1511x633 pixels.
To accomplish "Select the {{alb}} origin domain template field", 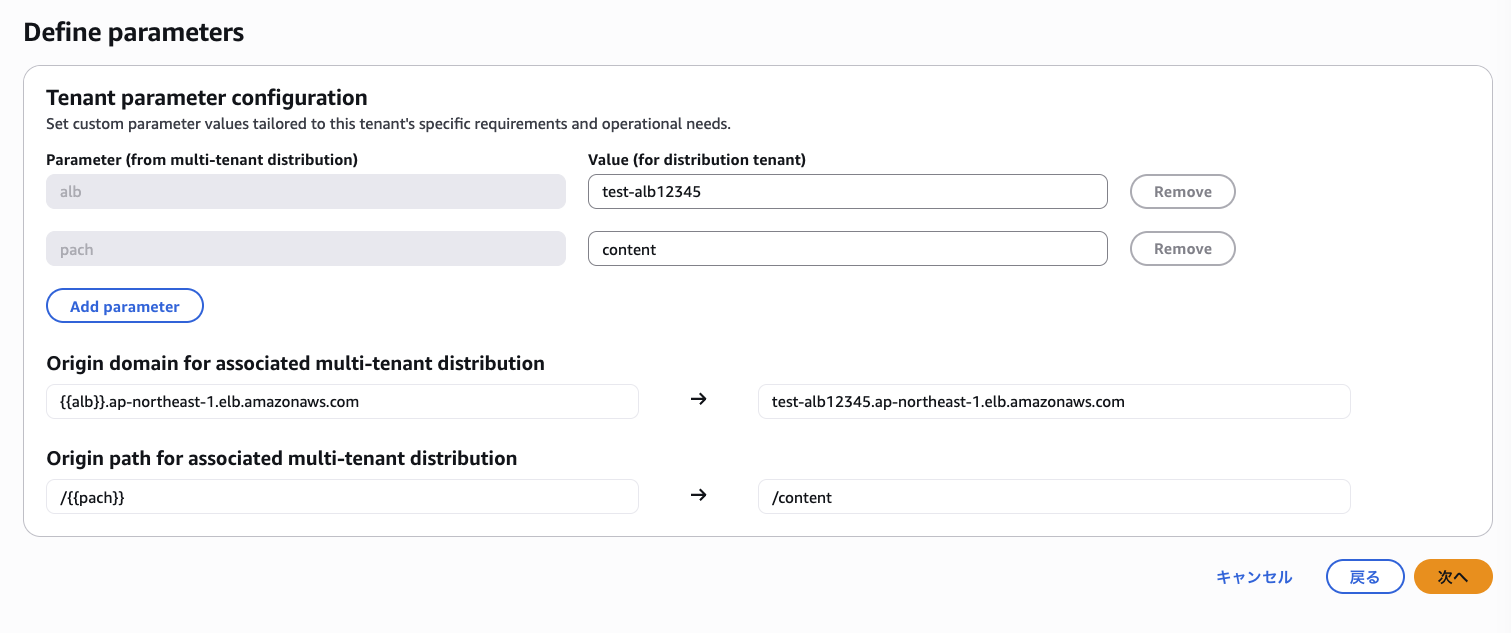I will [342, 402].
